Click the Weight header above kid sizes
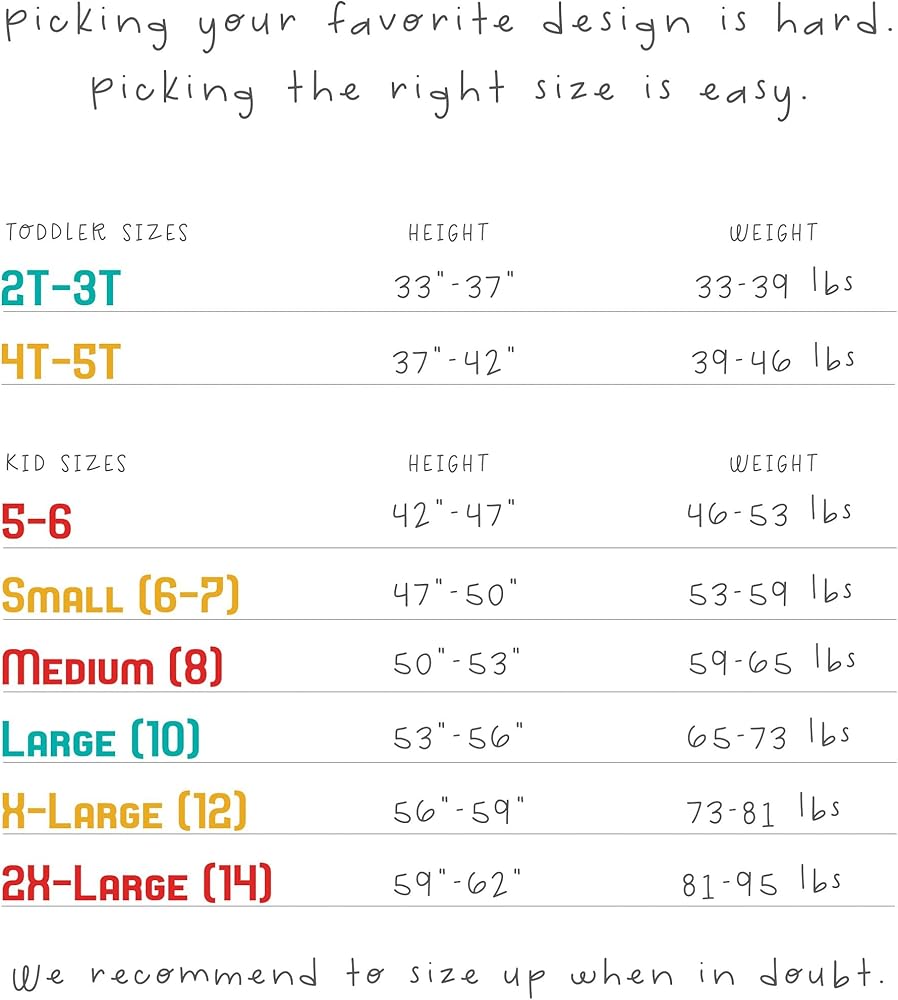Screen dimensions: 898x1000 pyautogui.click(x=773, y=464)
